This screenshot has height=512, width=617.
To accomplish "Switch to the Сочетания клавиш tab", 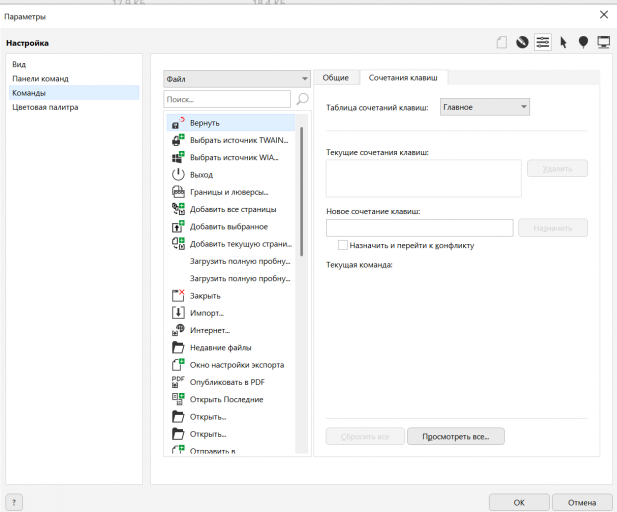I will (x=403, y=78).
